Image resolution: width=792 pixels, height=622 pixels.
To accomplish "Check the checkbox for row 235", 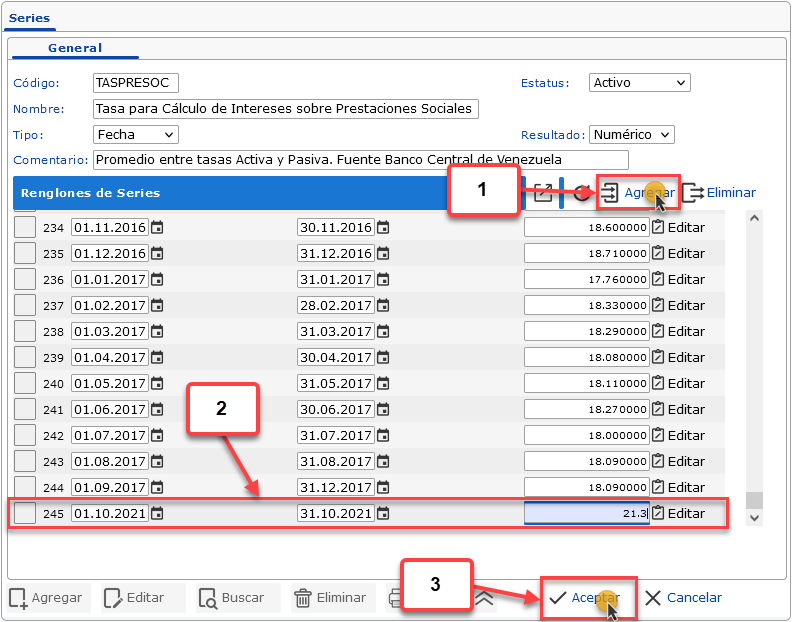I will (x=25, y=253).
